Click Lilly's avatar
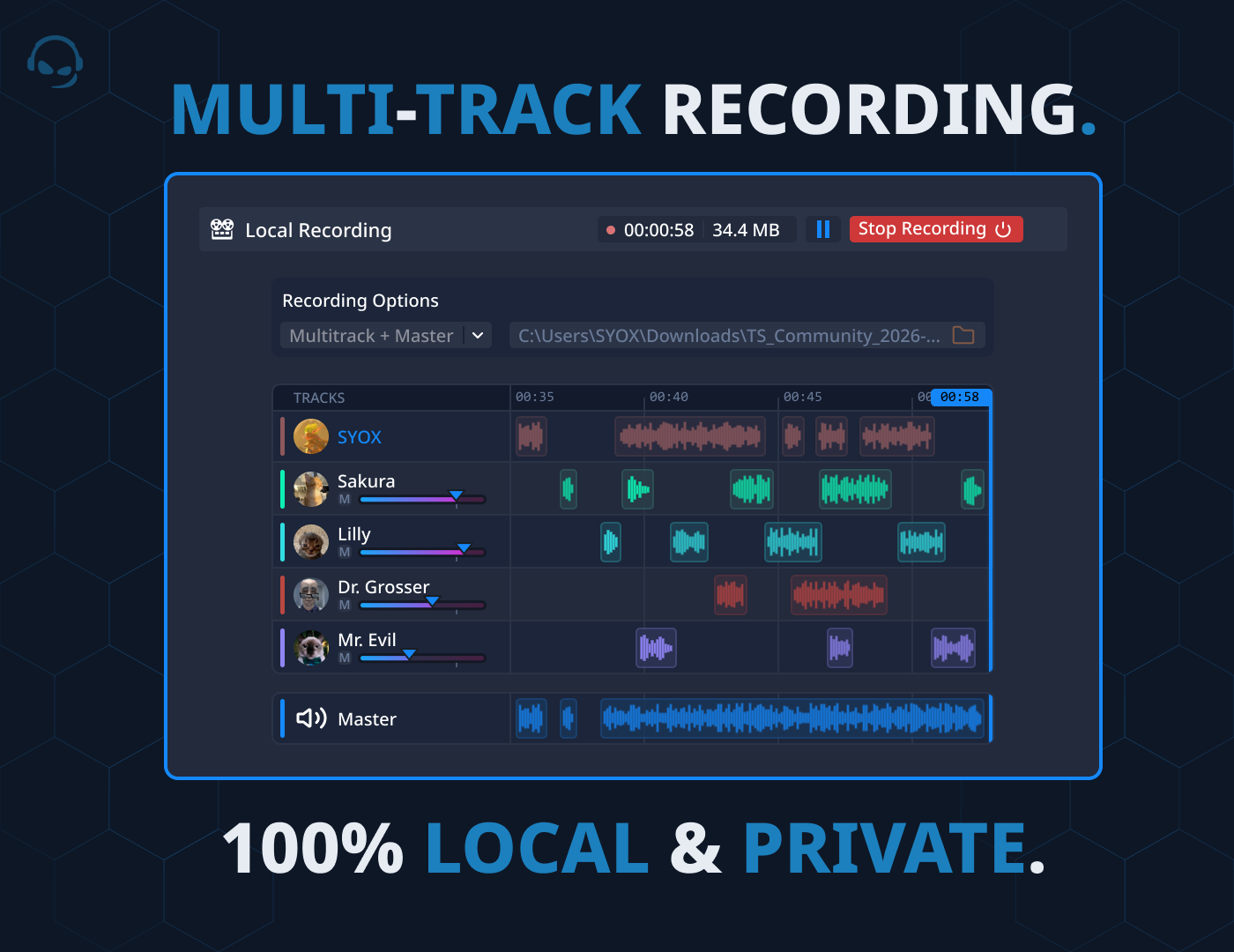The height and width of the screenshot is (952, 1234). (x=311, y=542)
